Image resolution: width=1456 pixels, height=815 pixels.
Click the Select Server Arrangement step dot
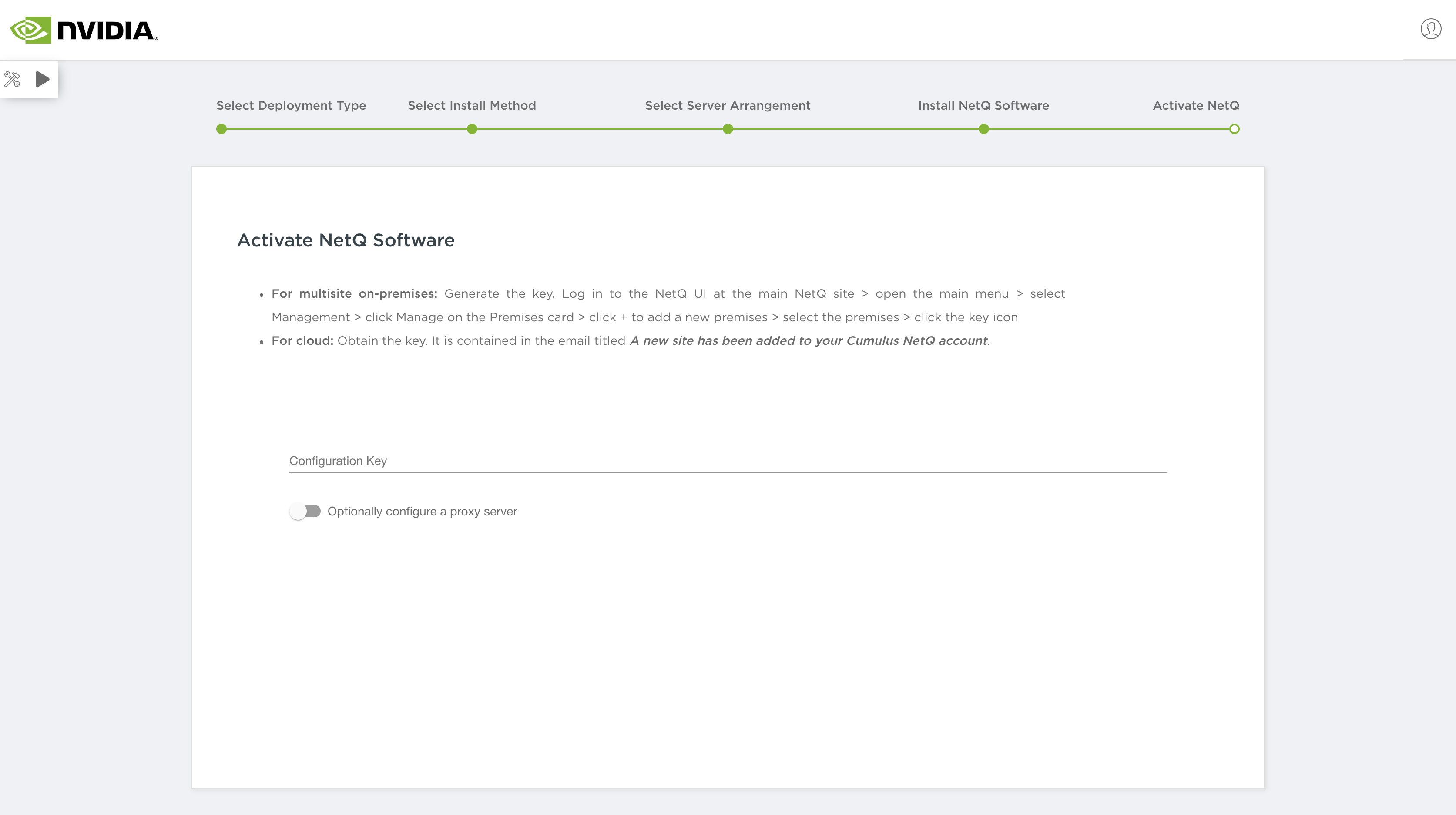(x=728, y=129)
